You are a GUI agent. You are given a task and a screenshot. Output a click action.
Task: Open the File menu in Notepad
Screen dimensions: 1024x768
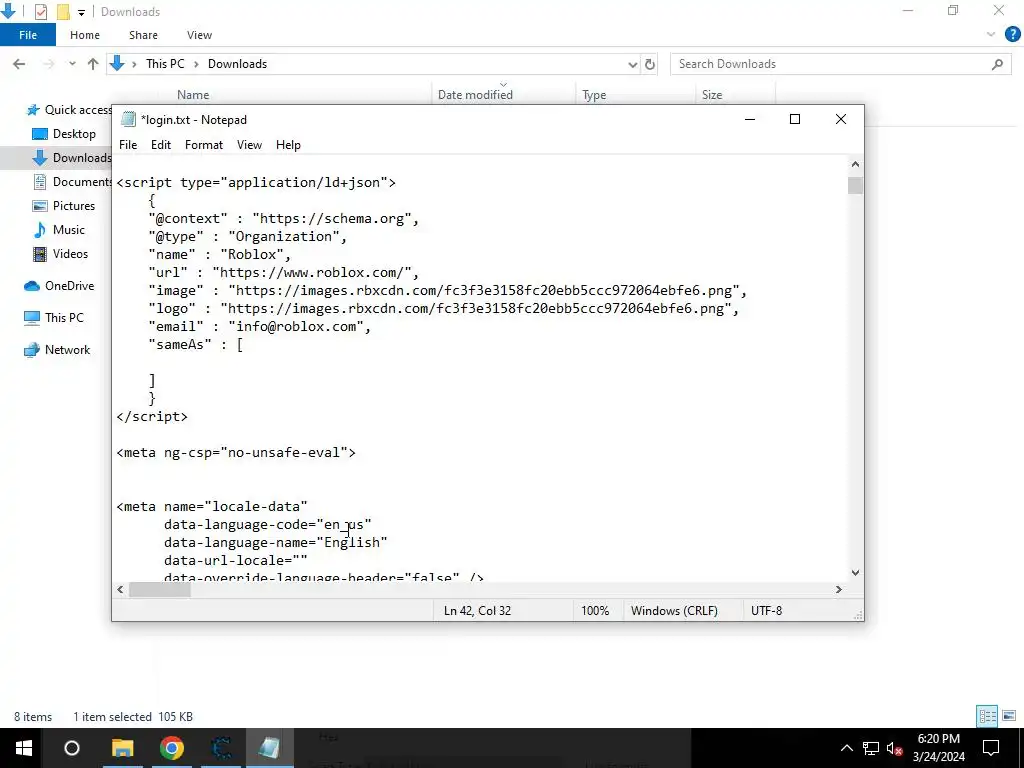tap(128, 145)
